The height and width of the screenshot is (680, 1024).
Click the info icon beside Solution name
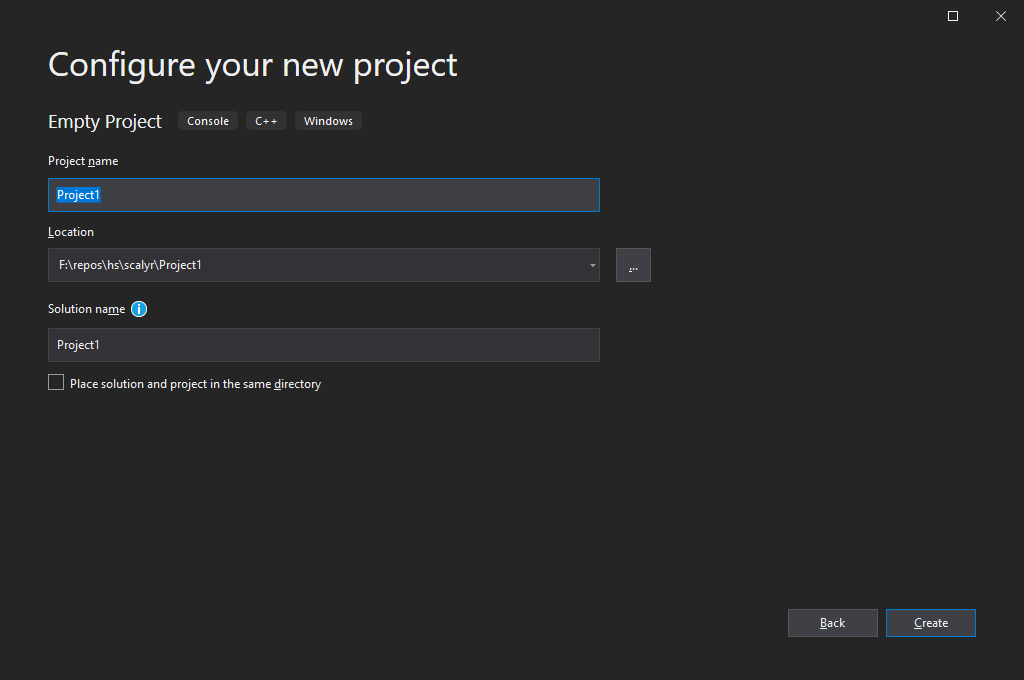pyautogui.click(x=139, y=309)
